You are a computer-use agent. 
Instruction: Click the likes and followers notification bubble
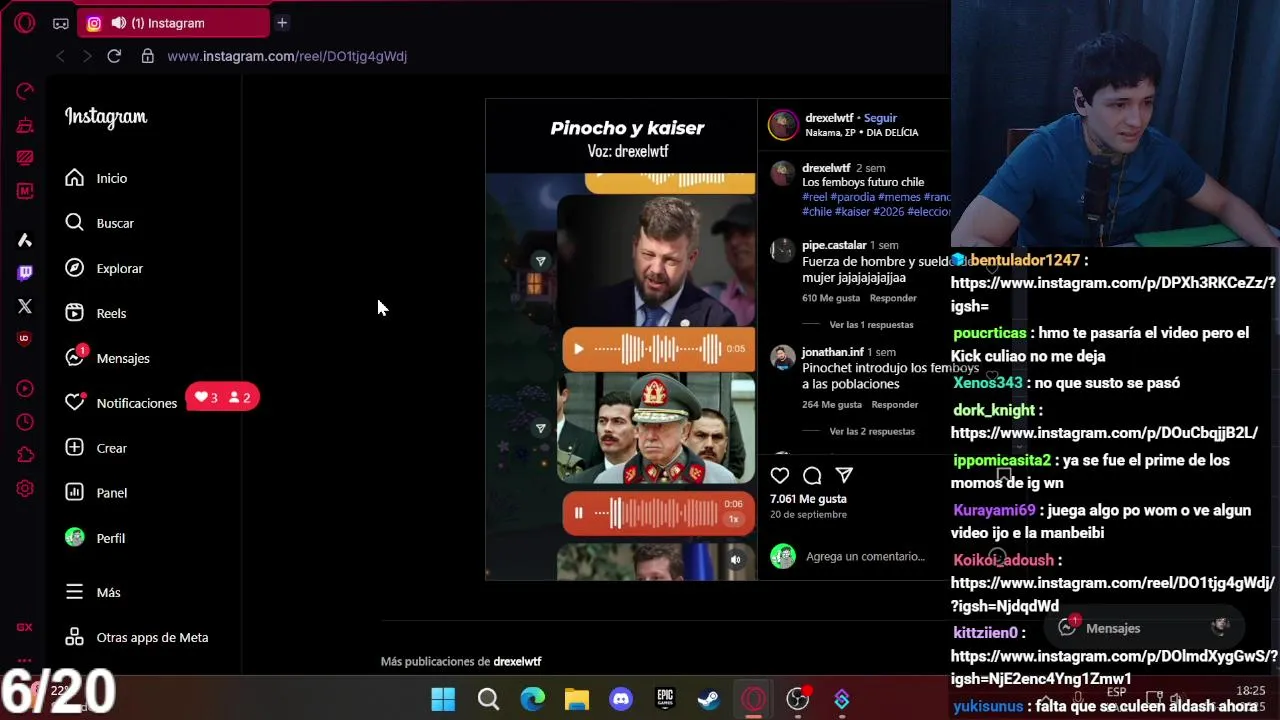(222, 397)
